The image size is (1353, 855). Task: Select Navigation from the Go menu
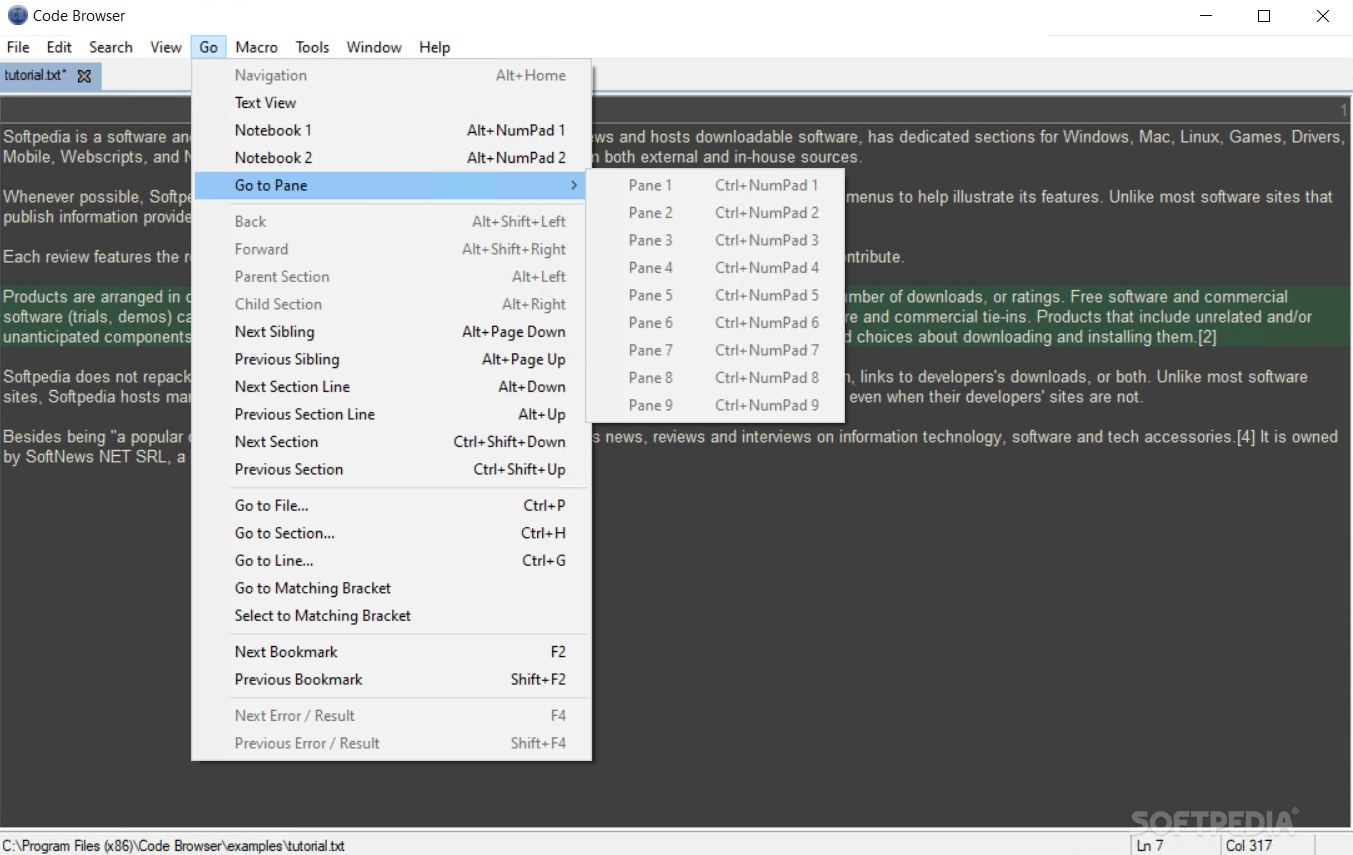[x=270, y=75]
